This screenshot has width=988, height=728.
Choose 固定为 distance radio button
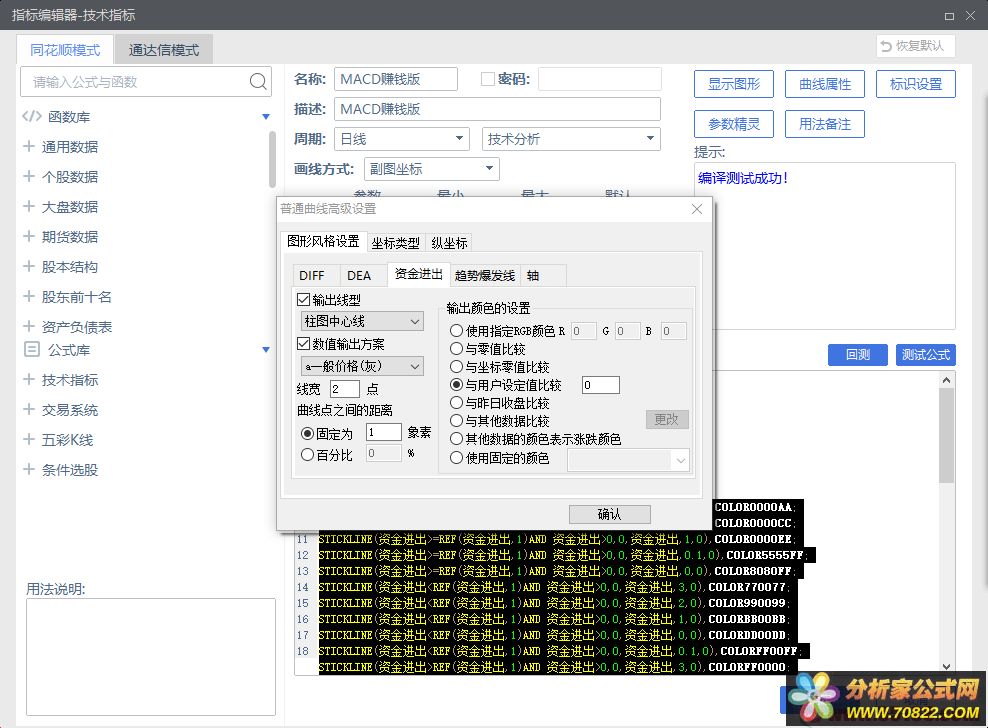[x=307, y=434]
